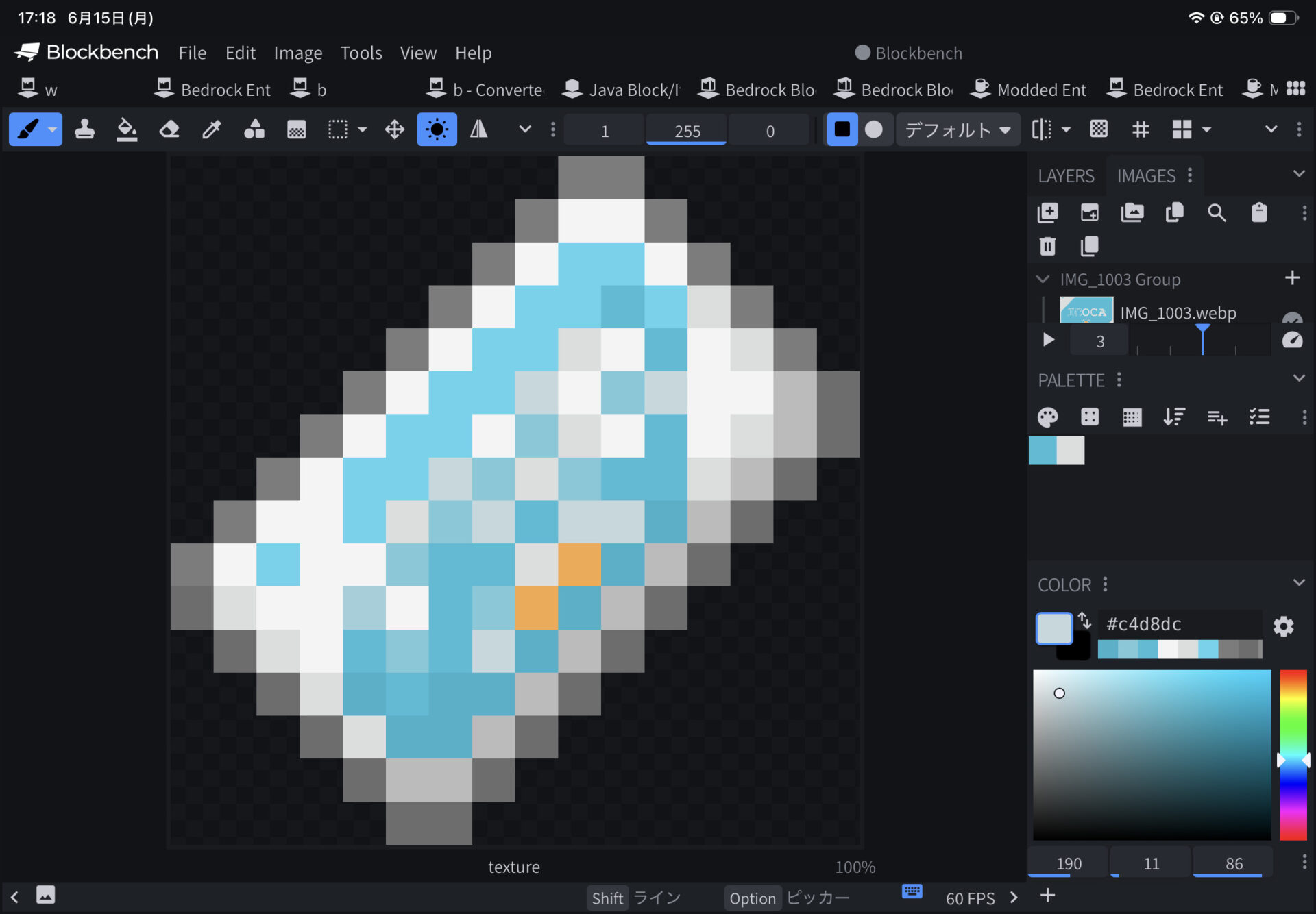The image size is (1316, 914).
Task: Open the Tools menu
Action: (361, 53)
